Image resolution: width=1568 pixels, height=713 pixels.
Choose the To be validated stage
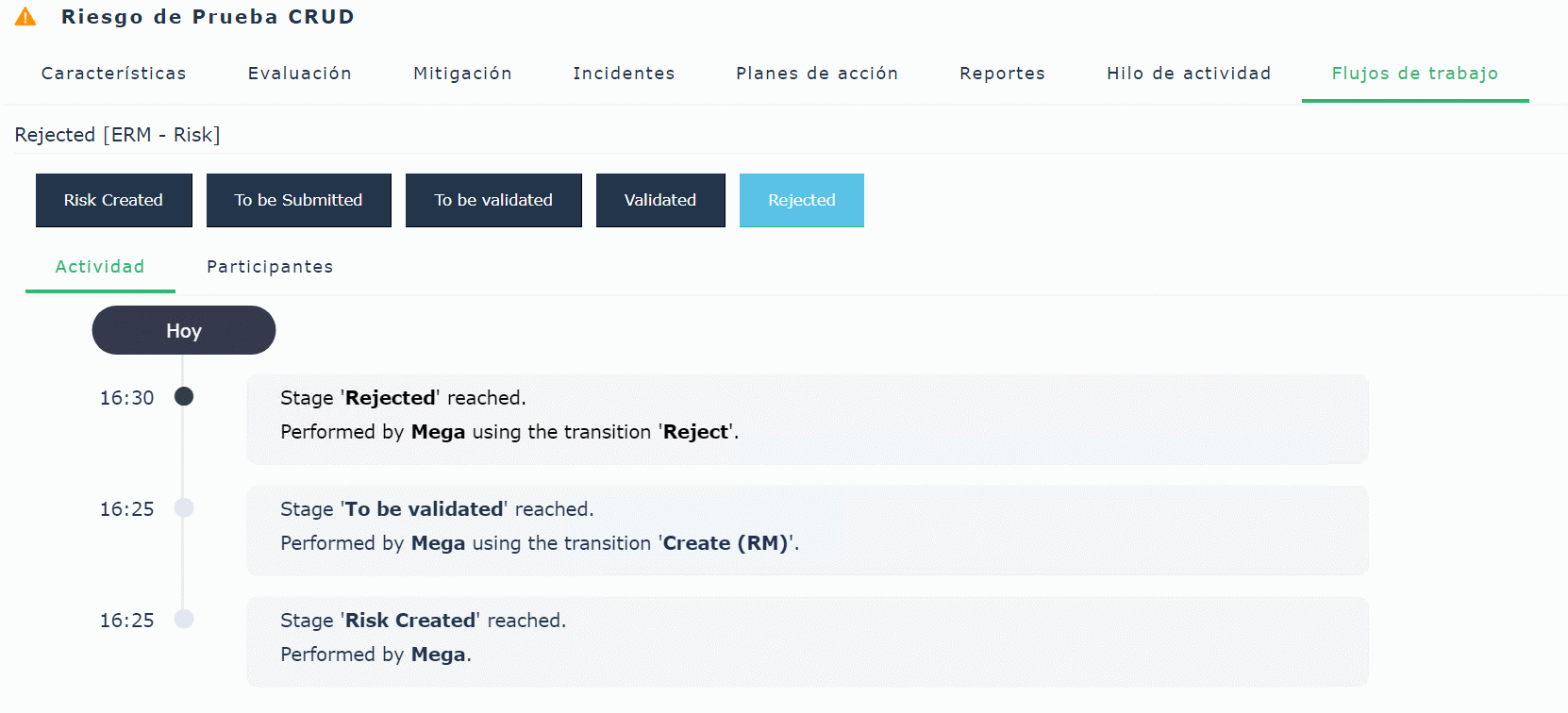click(x=493, y=200)
